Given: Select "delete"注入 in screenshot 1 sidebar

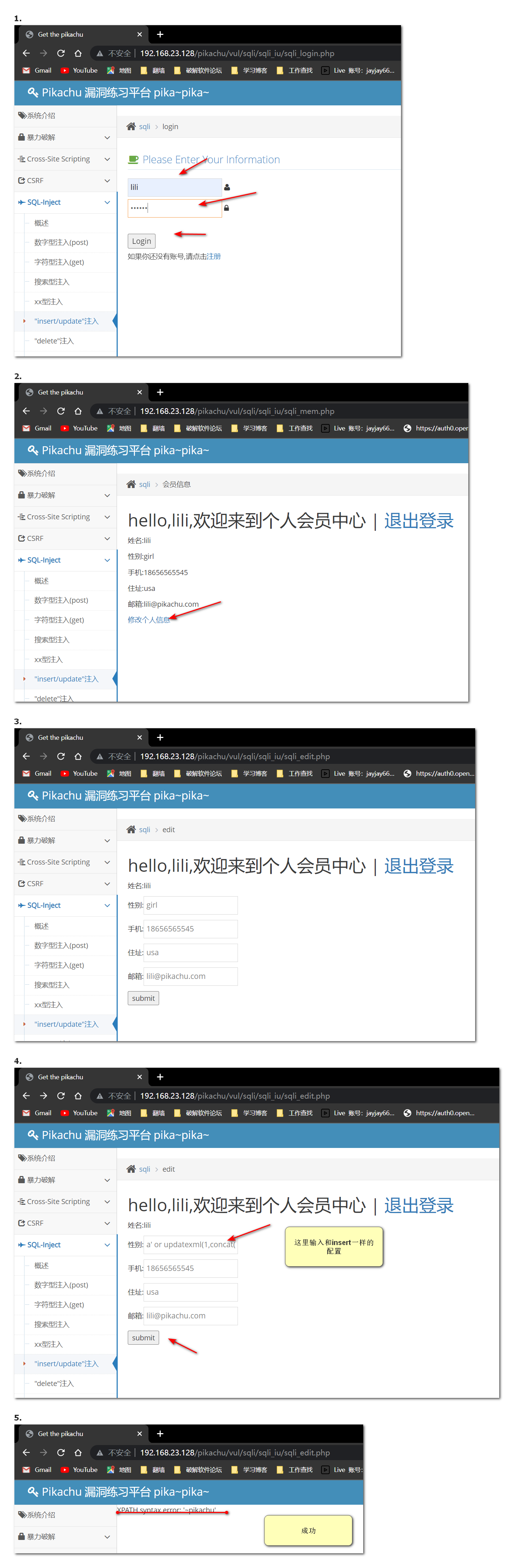Looking at the screenshot, I should tap(54, 342).
